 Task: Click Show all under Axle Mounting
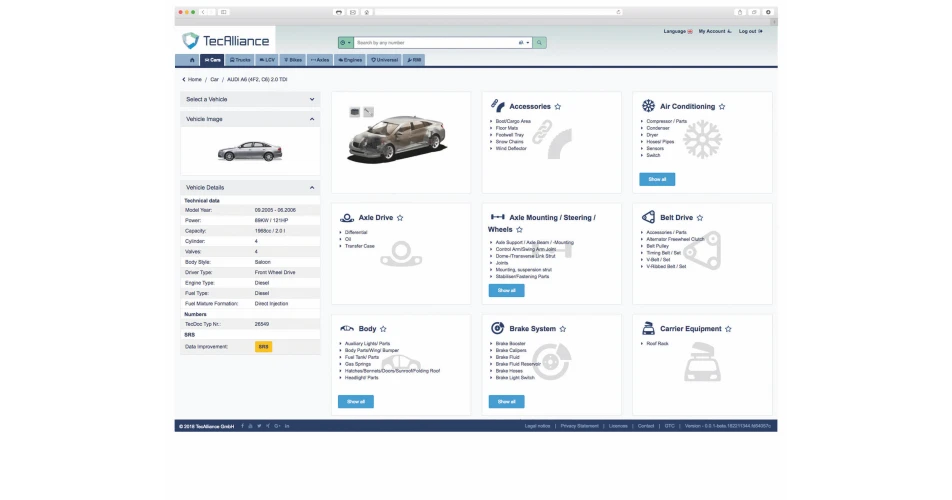click(x=506, y=291)
